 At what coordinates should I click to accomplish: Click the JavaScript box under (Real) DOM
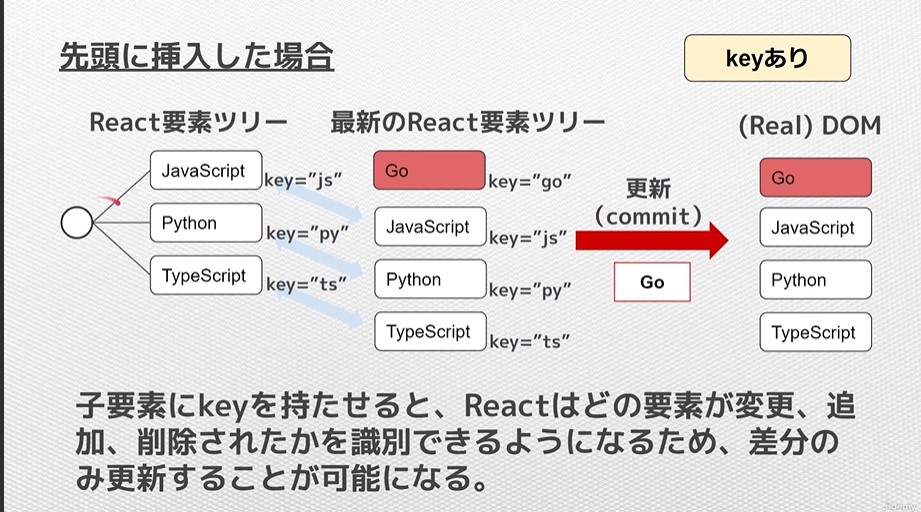[x=815, y=228]
